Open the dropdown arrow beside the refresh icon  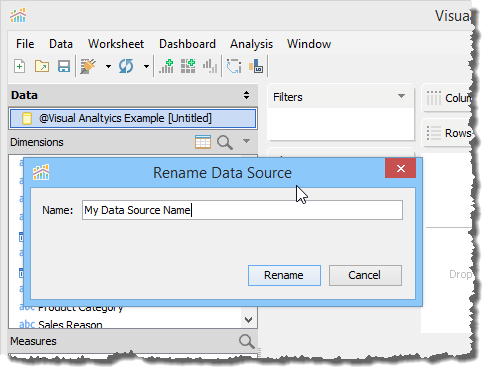click(146, 66)
